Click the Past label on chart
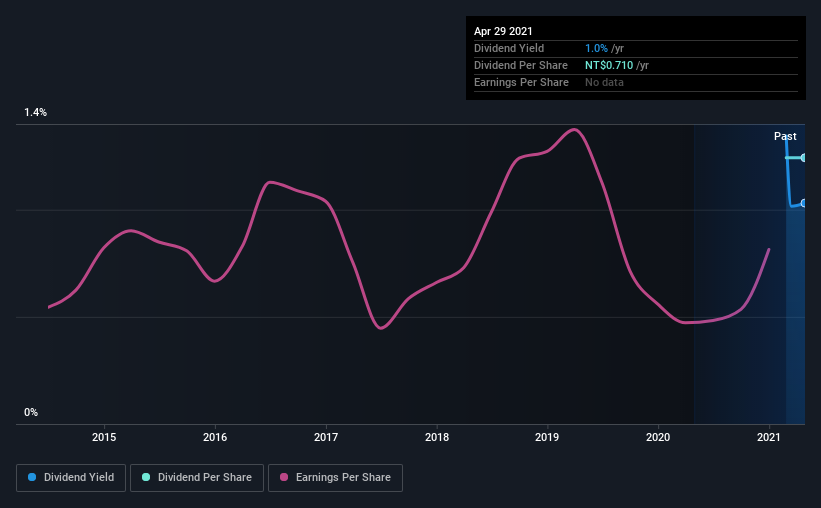Image resolution: width=821 pixels, height=508 pixels. (x=785, y=136)
